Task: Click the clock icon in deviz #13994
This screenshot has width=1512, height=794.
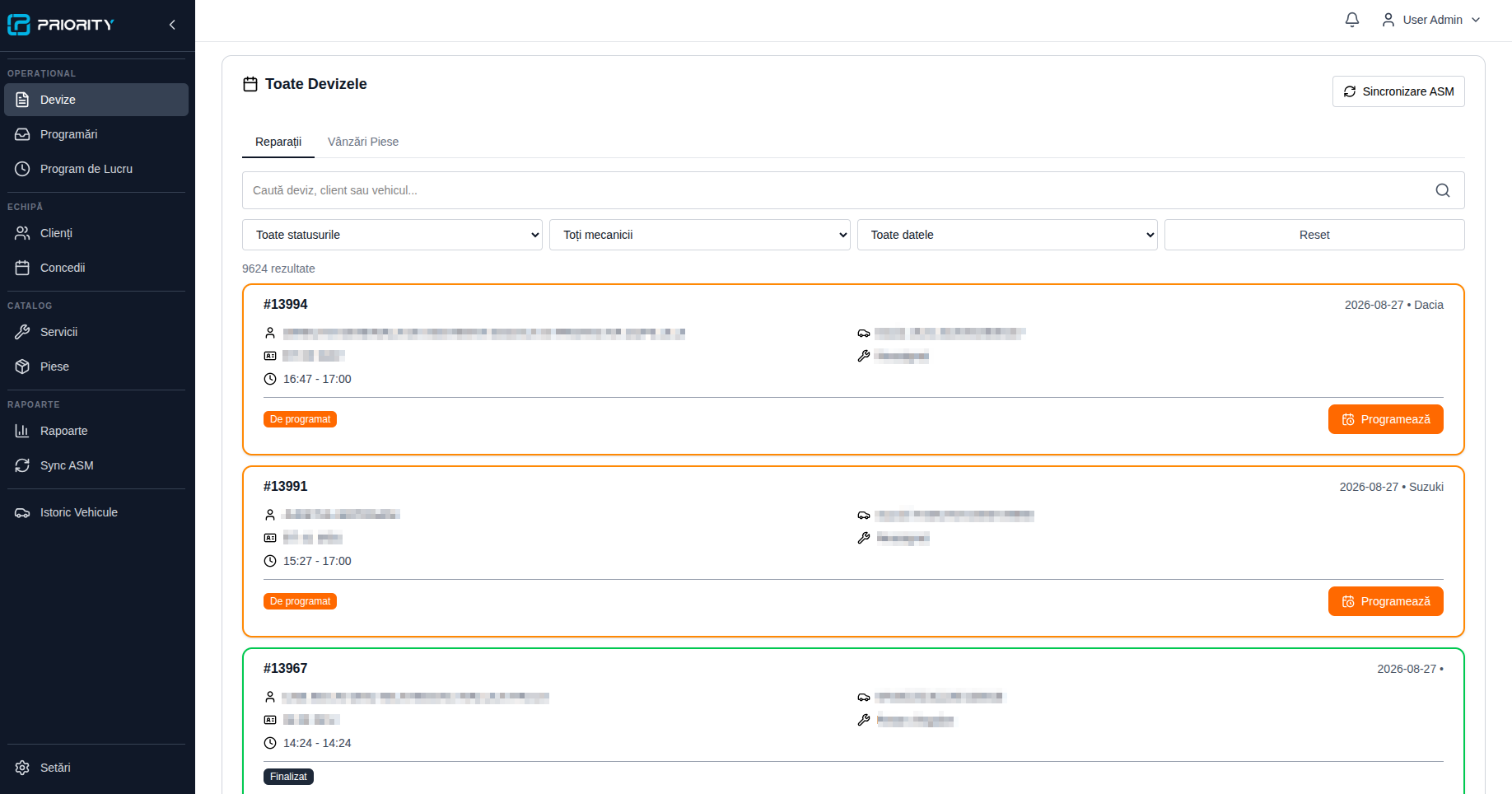Action: coord(270,379)
